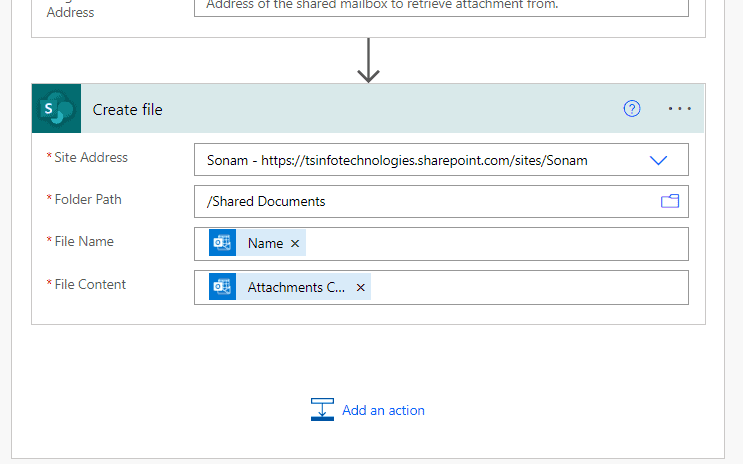Open the Create file ellipsis menu
The height and width of the screenshot is (464, 743).
[680, 109]
